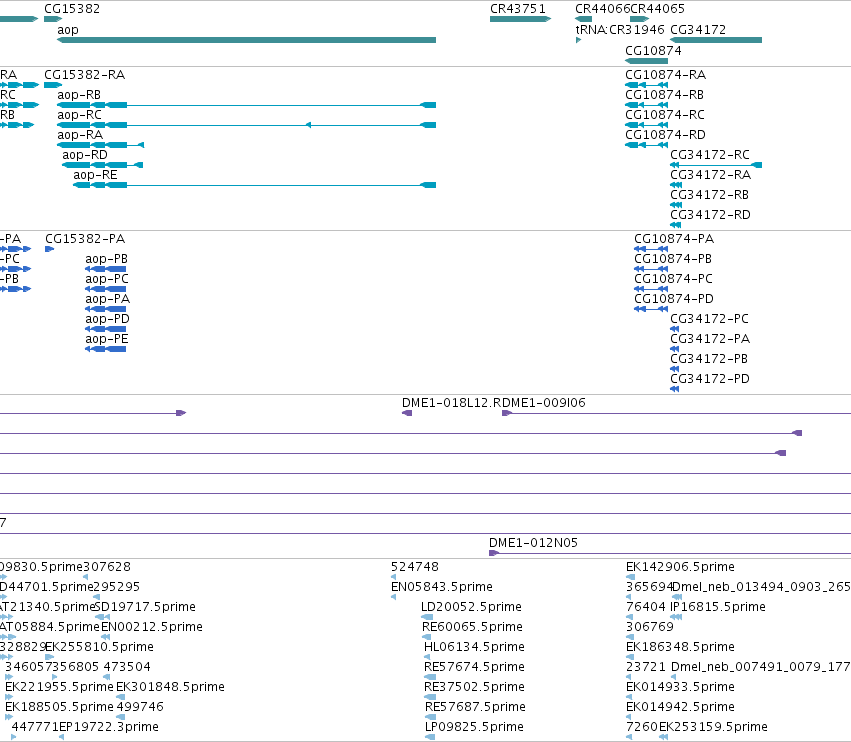
Task: Select protein CG10874-PD
Action: coord(651,309)
